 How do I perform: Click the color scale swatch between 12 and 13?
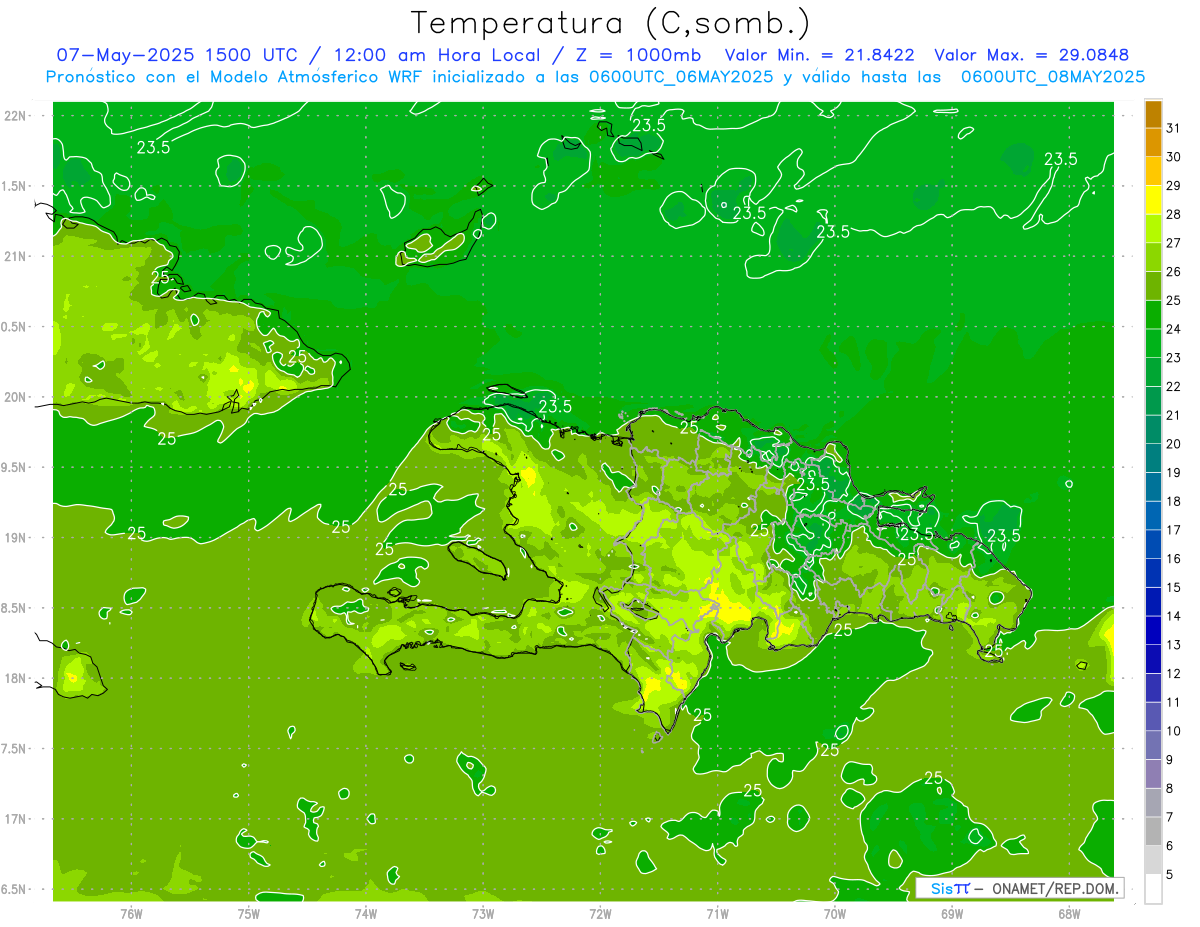point(1153,658)
